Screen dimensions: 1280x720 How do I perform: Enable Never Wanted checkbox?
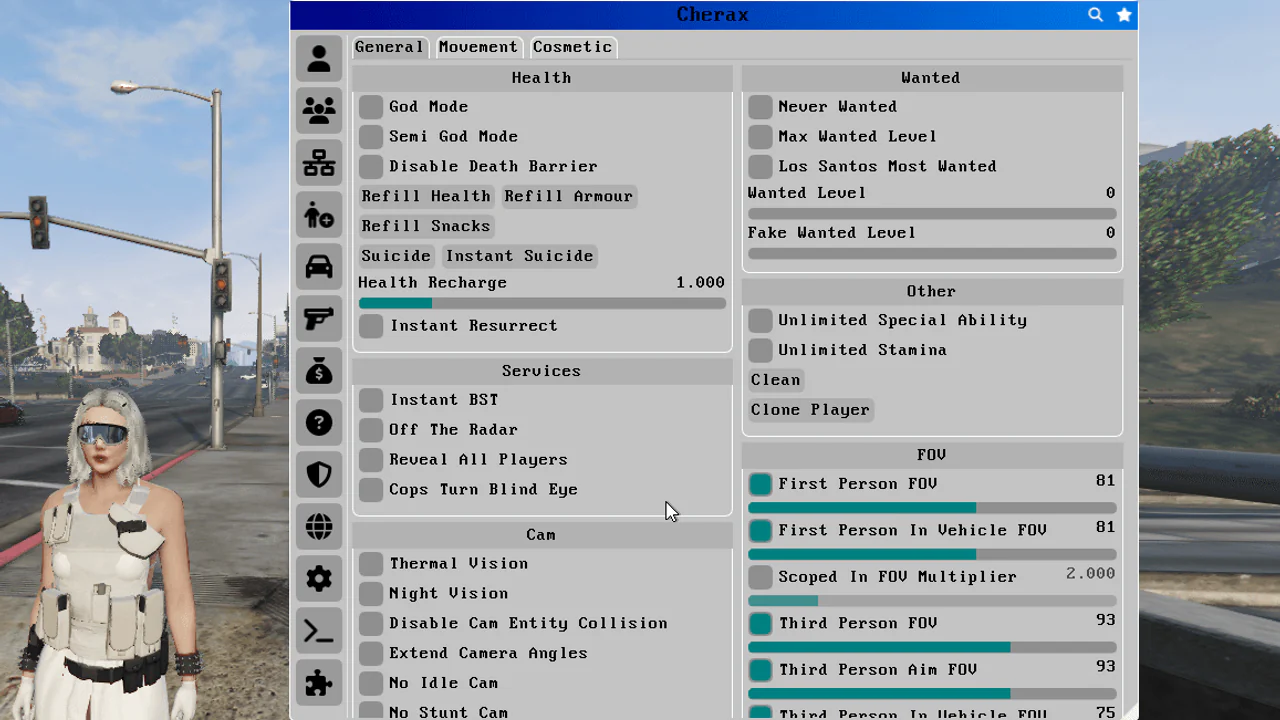[760, 107]
